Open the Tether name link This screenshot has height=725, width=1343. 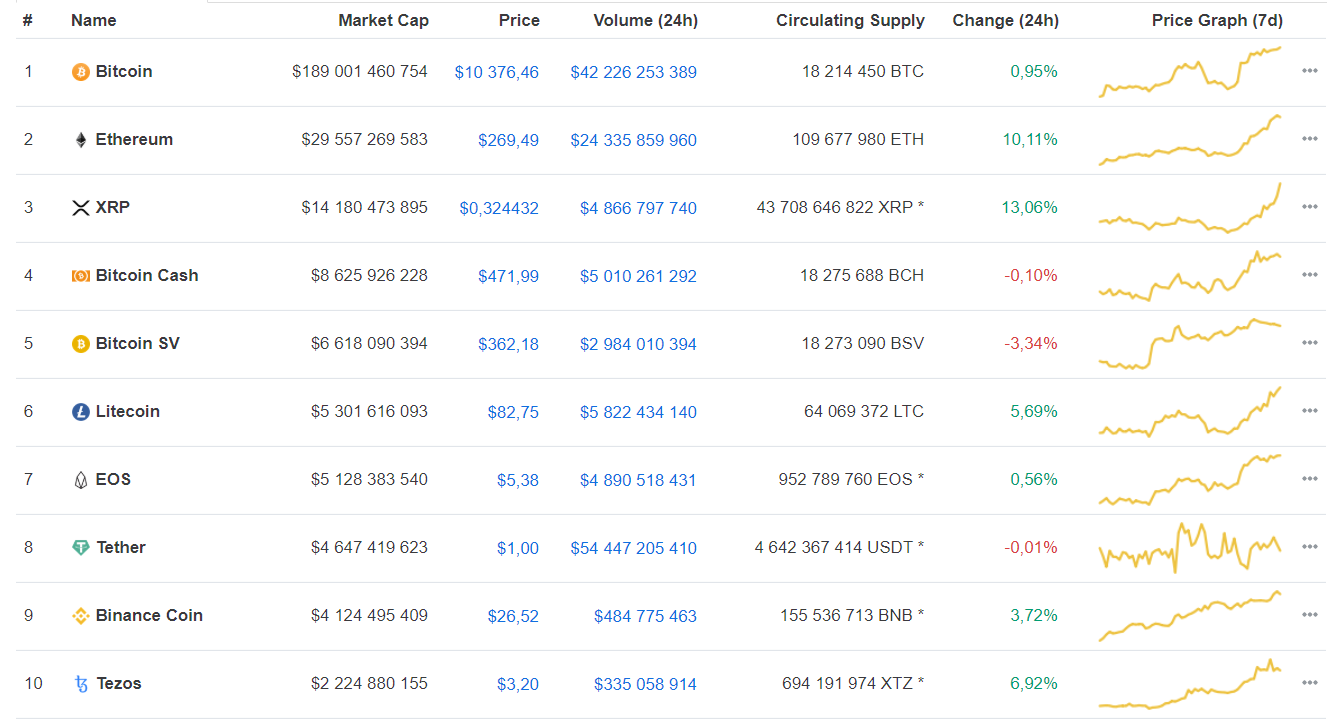[x=121, y=548]
